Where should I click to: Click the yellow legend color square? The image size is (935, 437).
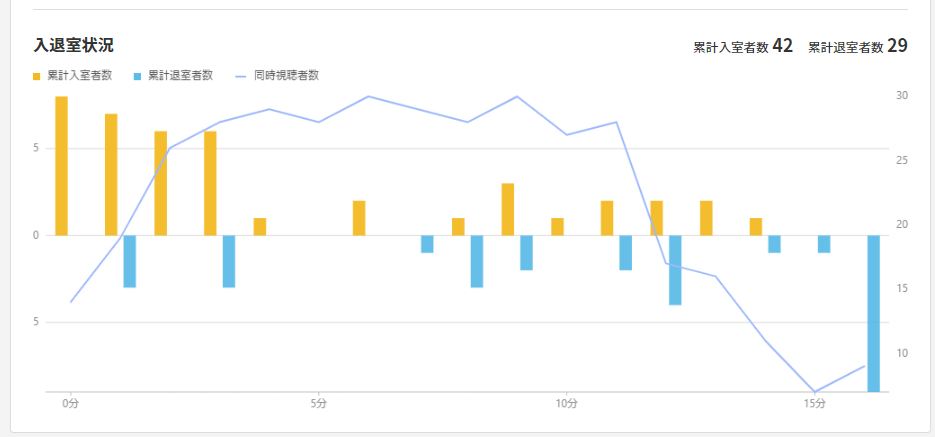(37, 76)
